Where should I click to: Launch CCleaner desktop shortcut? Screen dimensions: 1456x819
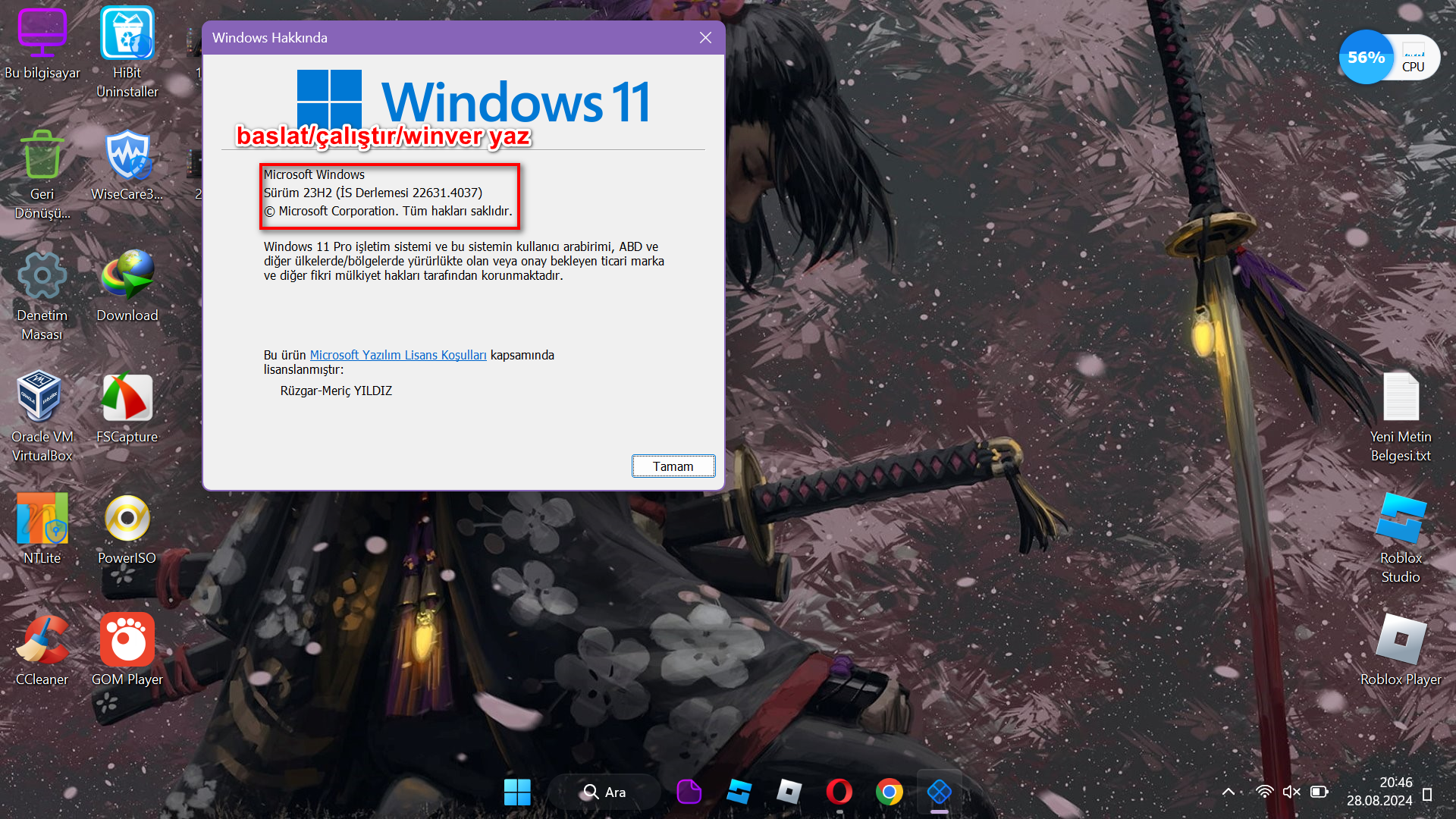click(42, 640)
